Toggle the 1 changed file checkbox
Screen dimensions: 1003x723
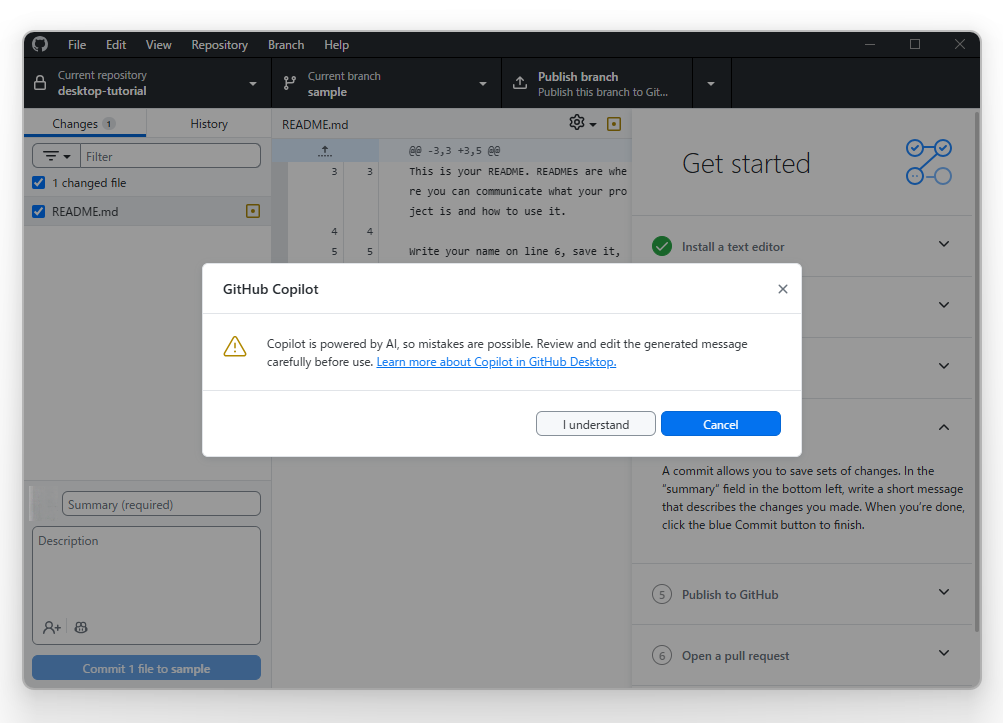click(x=37, y=182)
